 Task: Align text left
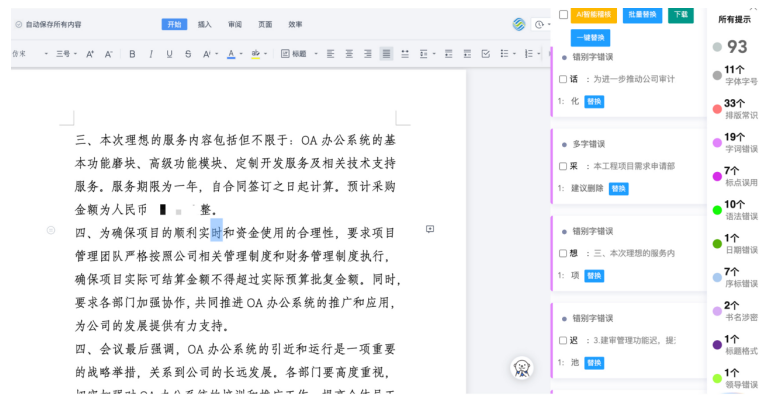pos(330,54)
